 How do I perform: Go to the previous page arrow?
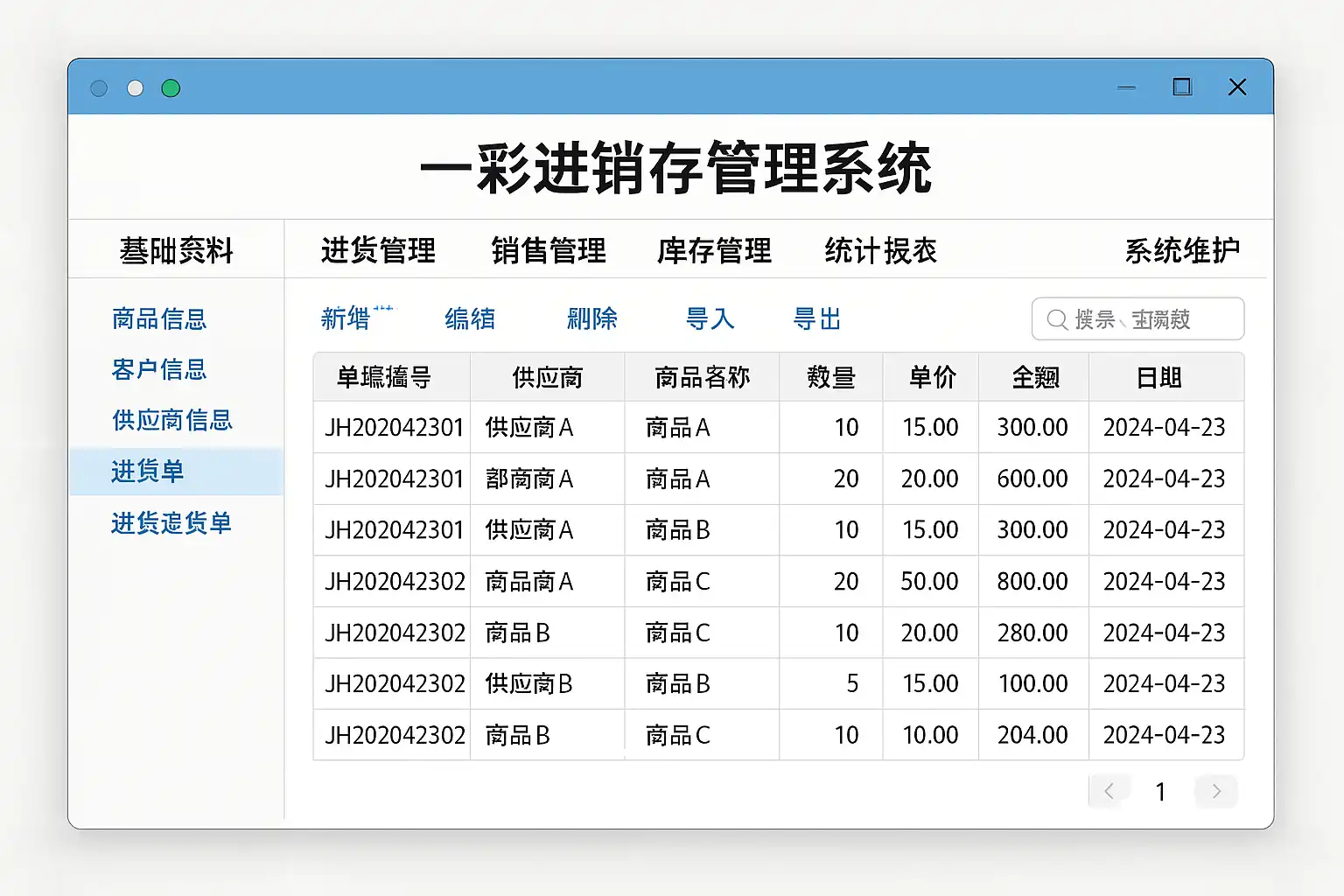(x=1109, y=791)
